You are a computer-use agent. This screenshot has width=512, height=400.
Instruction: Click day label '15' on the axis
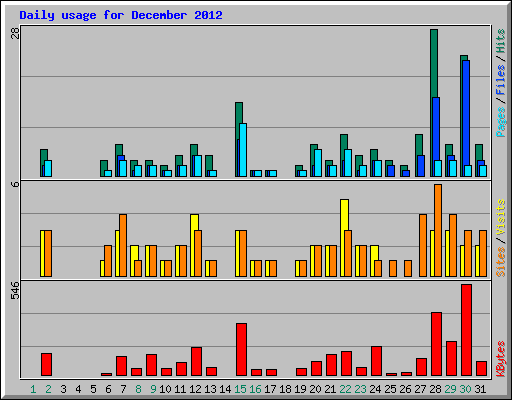coord(240,389)
